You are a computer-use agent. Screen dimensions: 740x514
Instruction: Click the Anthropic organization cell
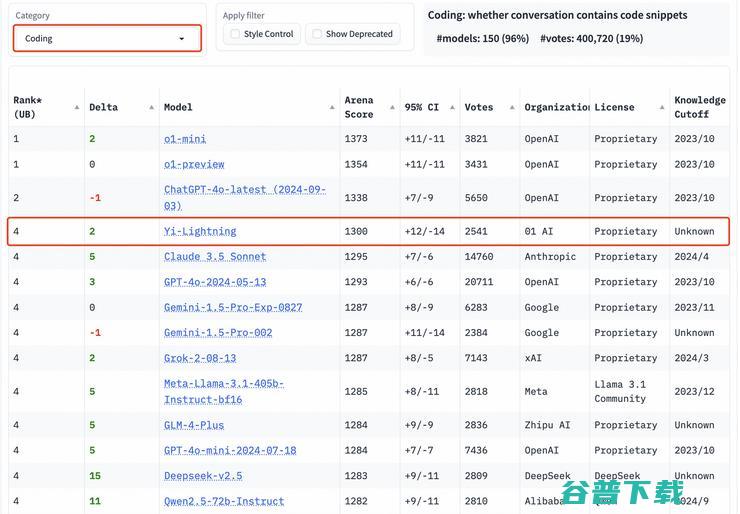pos(550,257)
